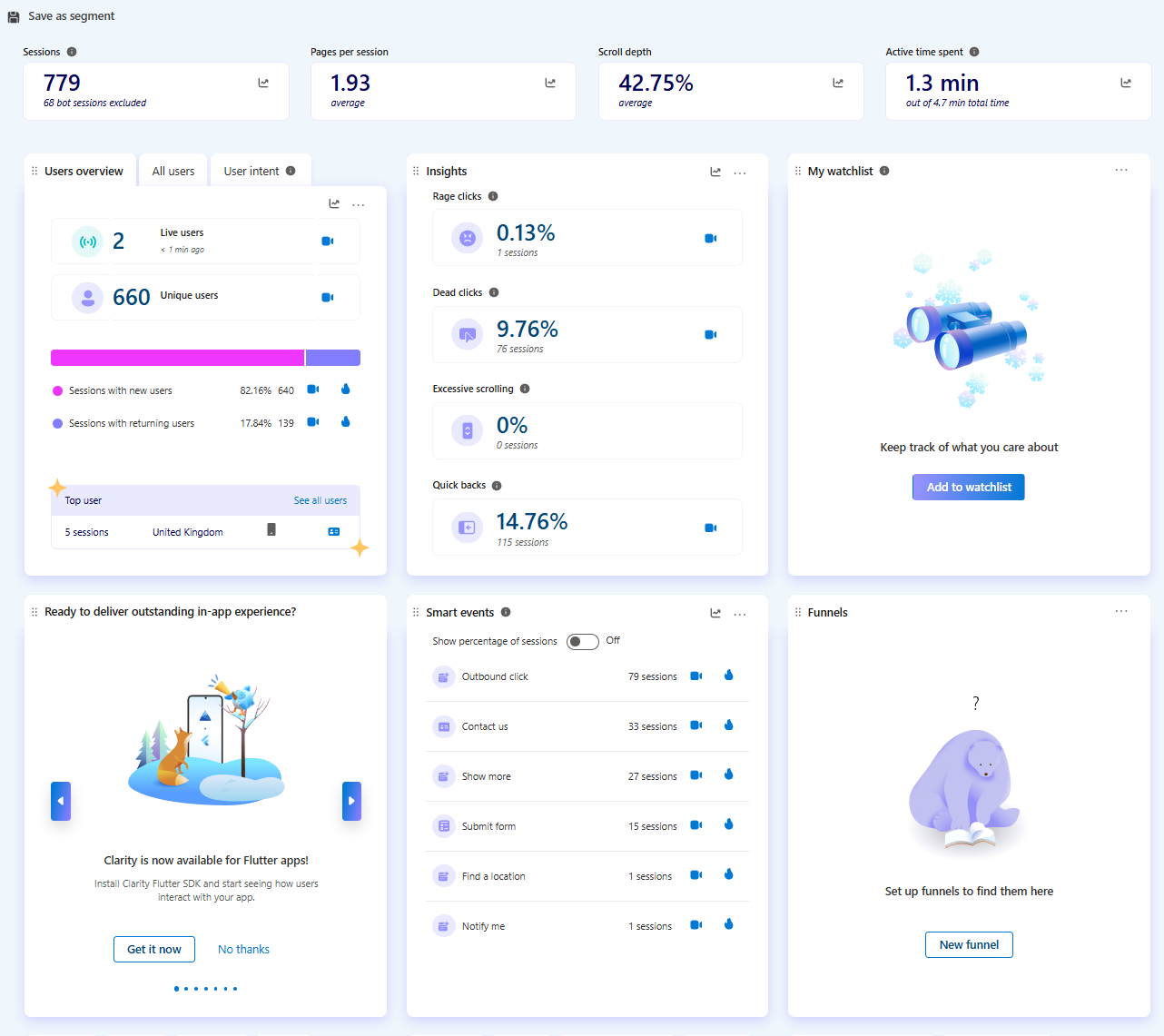Image resolution: width=1164 pixels, height=1036 pixels.
Task: Open recordings for Quick backs
Action: [x=710, y=527]
